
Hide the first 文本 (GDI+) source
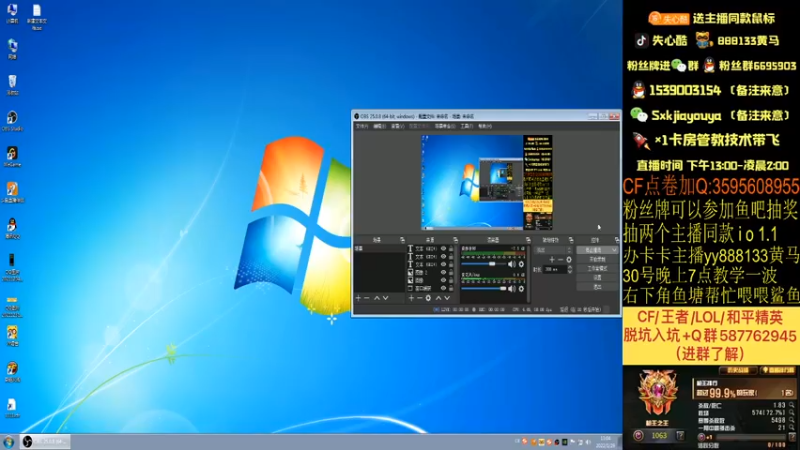click(x=443, y=248)
